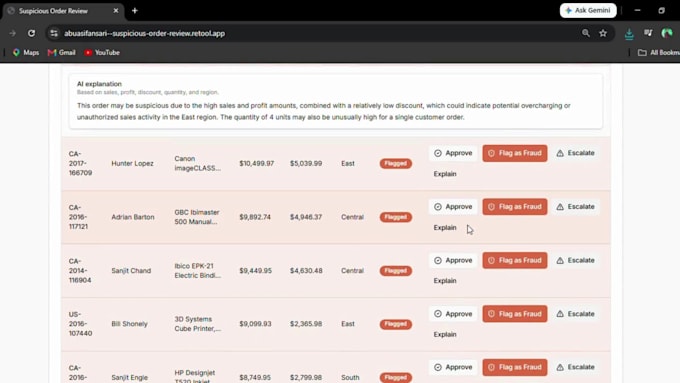
Task: Click the profit amount $4,946.37
Action: click(306, 217)
